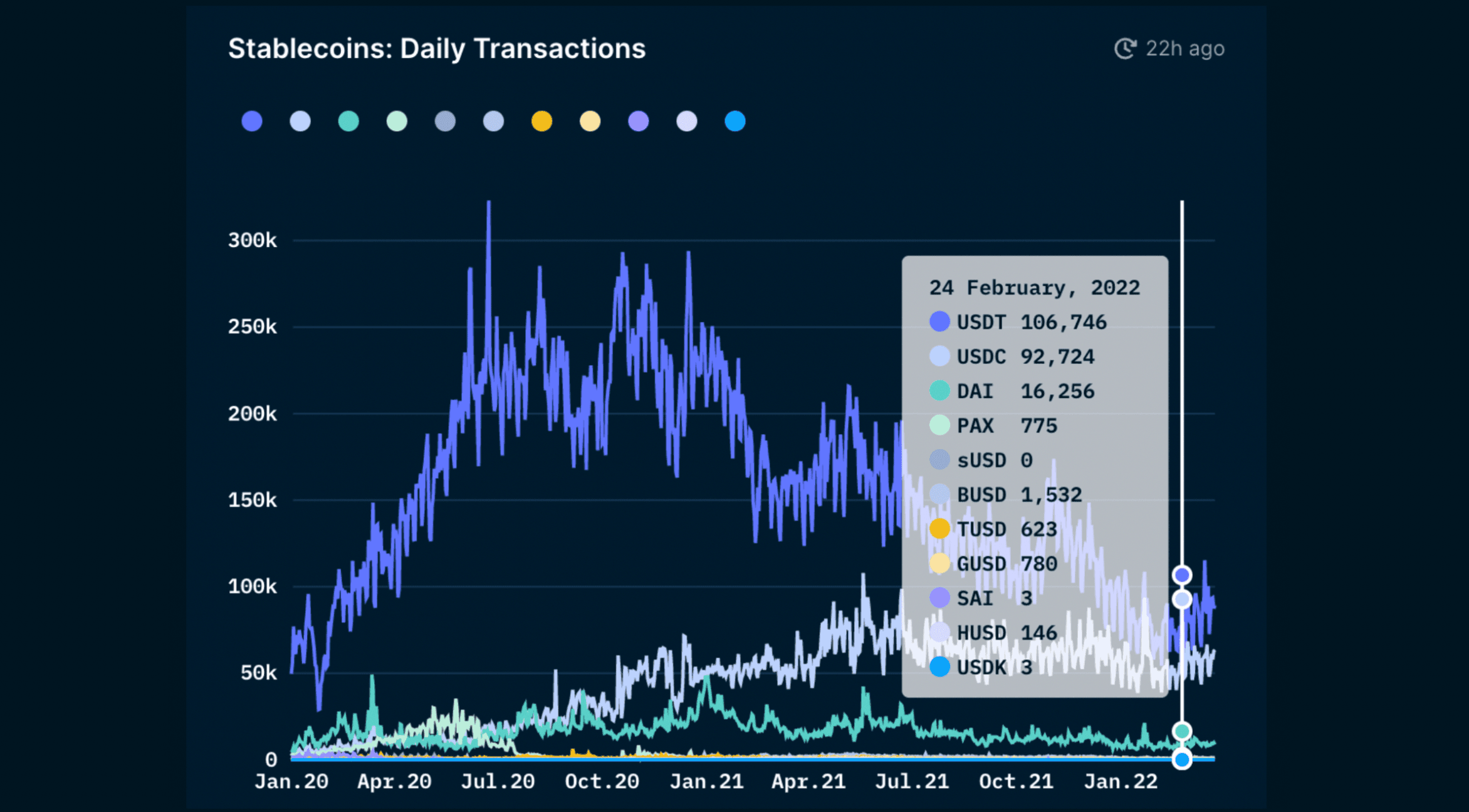Toggle the pale-yellow GUSD legend dot
The width and height of the screenshot is (1469, 812).
tap(590, 121)
